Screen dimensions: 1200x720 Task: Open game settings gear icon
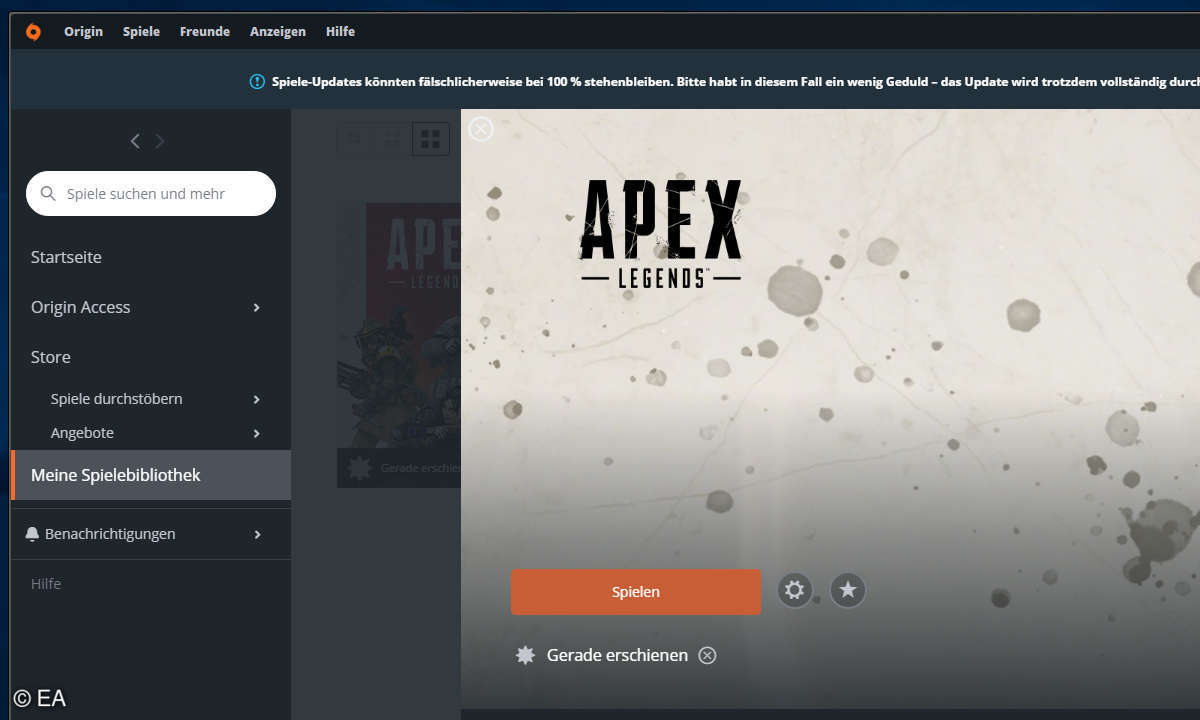tap(795, 590)
